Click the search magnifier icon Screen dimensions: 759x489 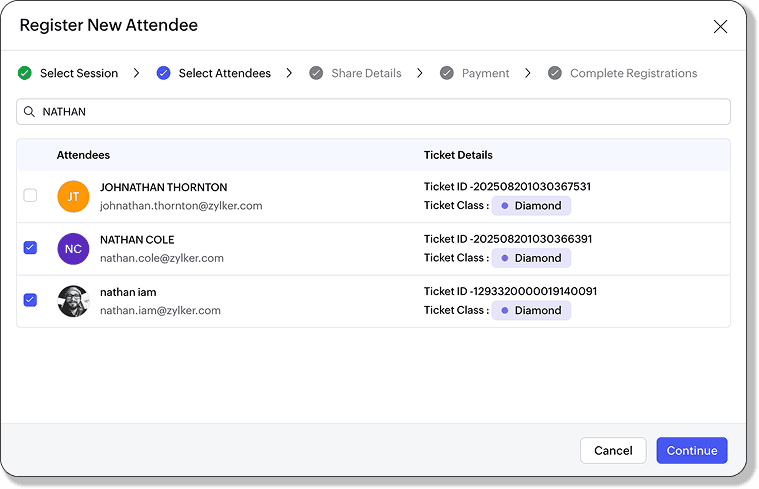(30, 112)
